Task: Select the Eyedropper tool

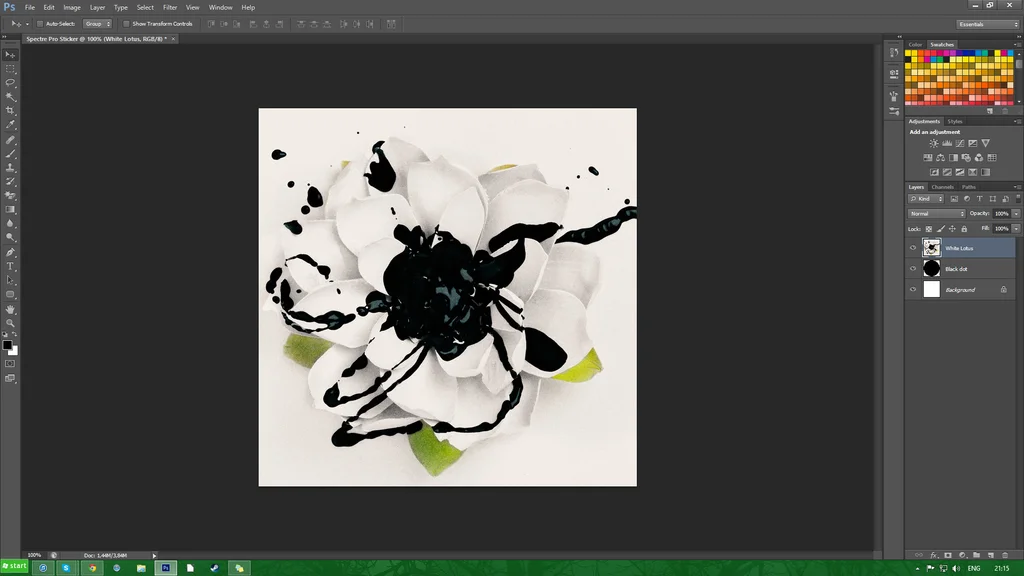Action: [10, 125]
